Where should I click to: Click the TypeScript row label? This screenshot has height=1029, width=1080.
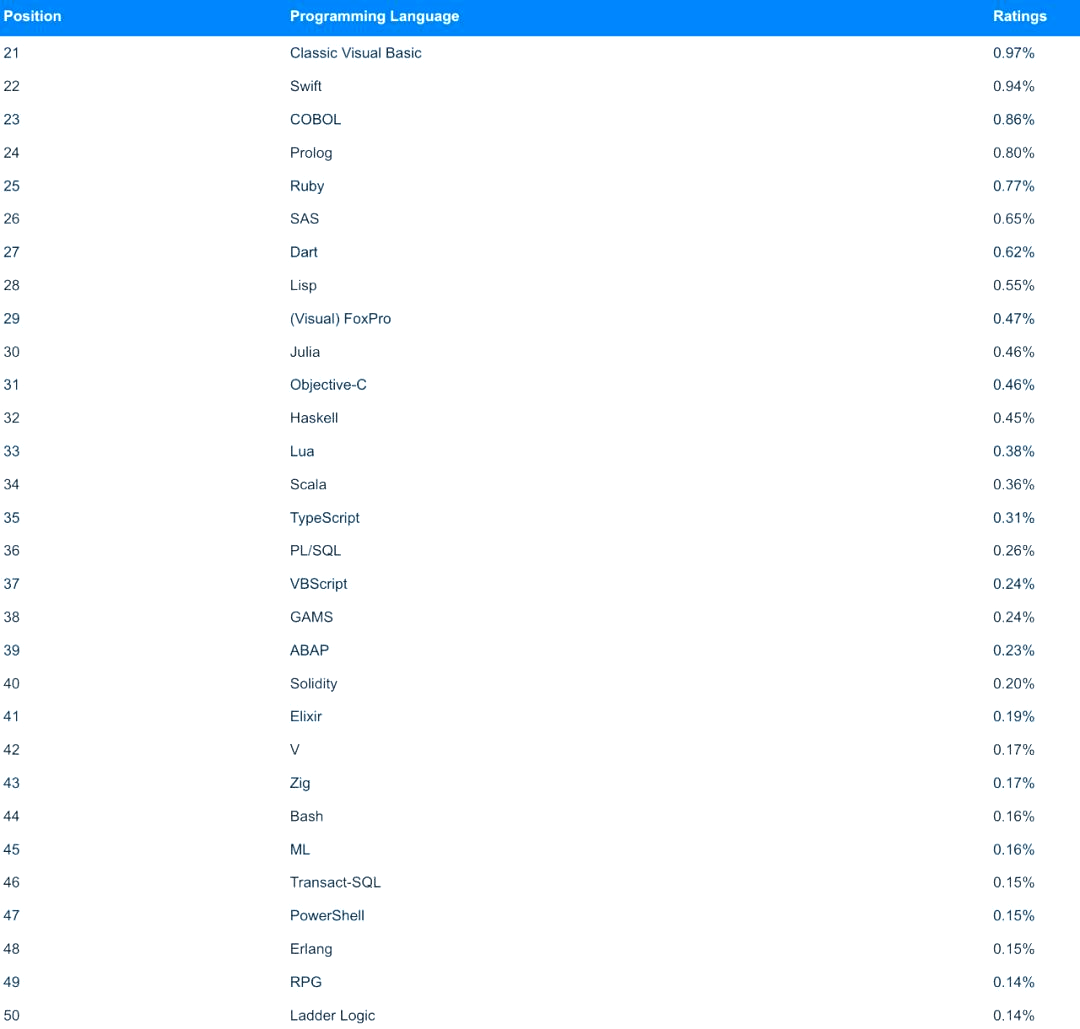[324, 518]
